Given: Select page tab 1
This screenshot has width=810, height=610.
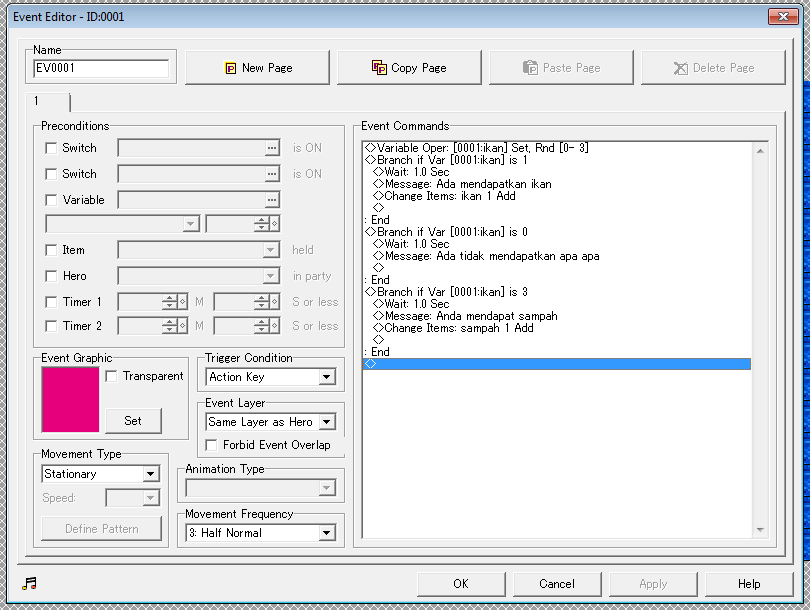Looking at the screenshot, I should (48, 101).
